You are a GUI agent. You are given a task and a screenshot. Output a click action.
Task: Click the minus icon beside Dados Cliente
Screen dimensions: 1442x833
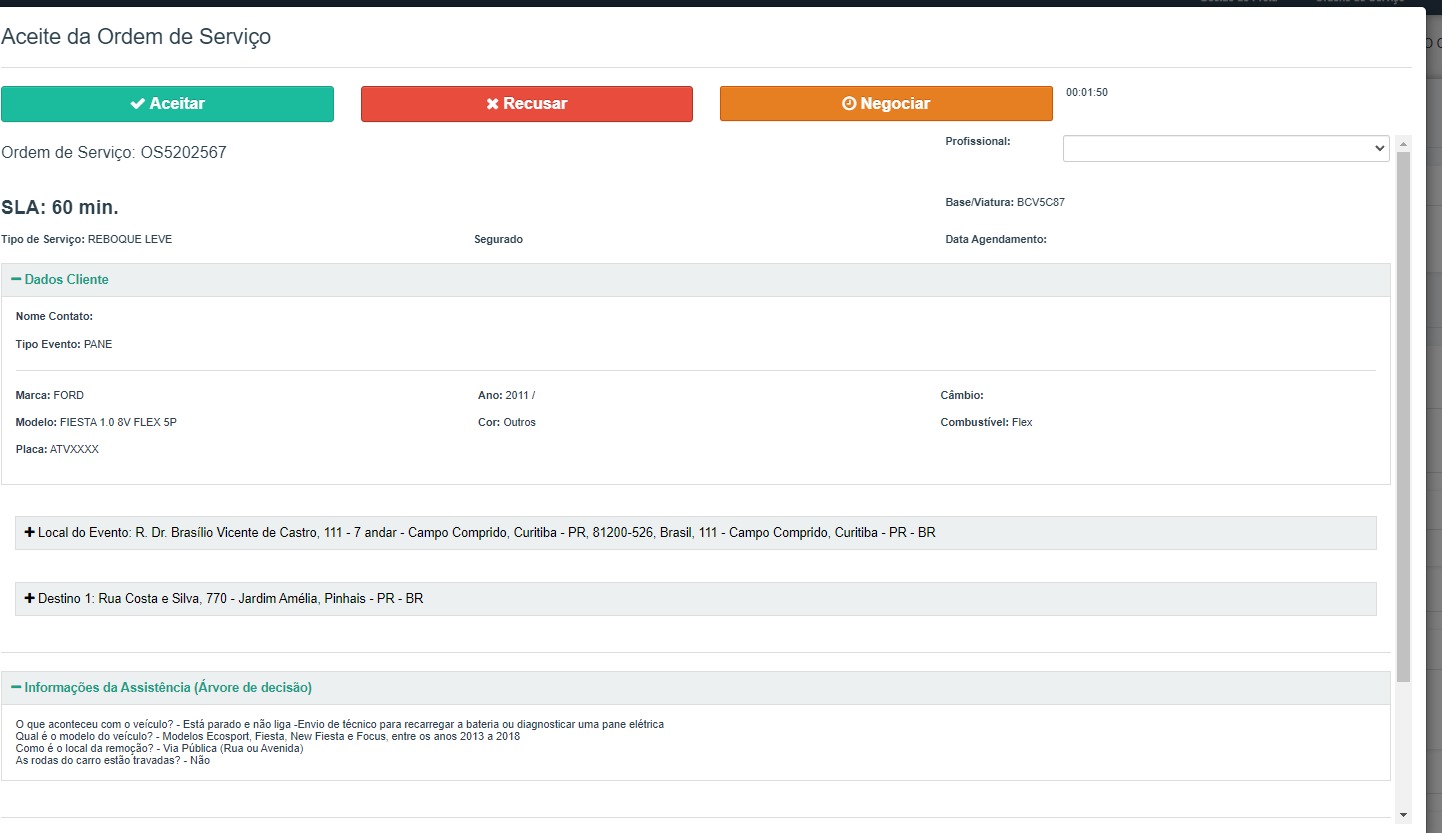pos(16,280)
